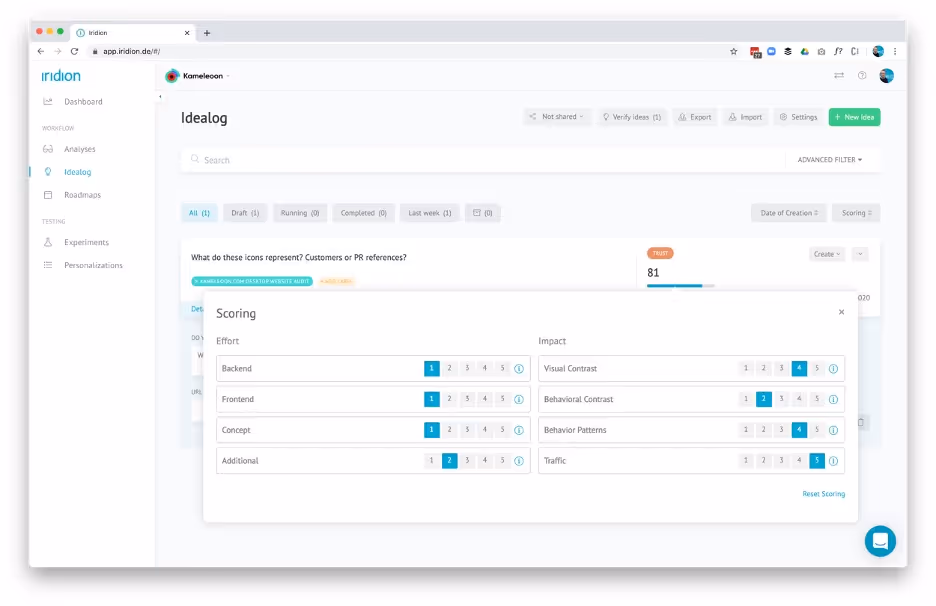Show info for Concept scoring
The height and width of the screenshot is (606, 936).
[519, 430]
